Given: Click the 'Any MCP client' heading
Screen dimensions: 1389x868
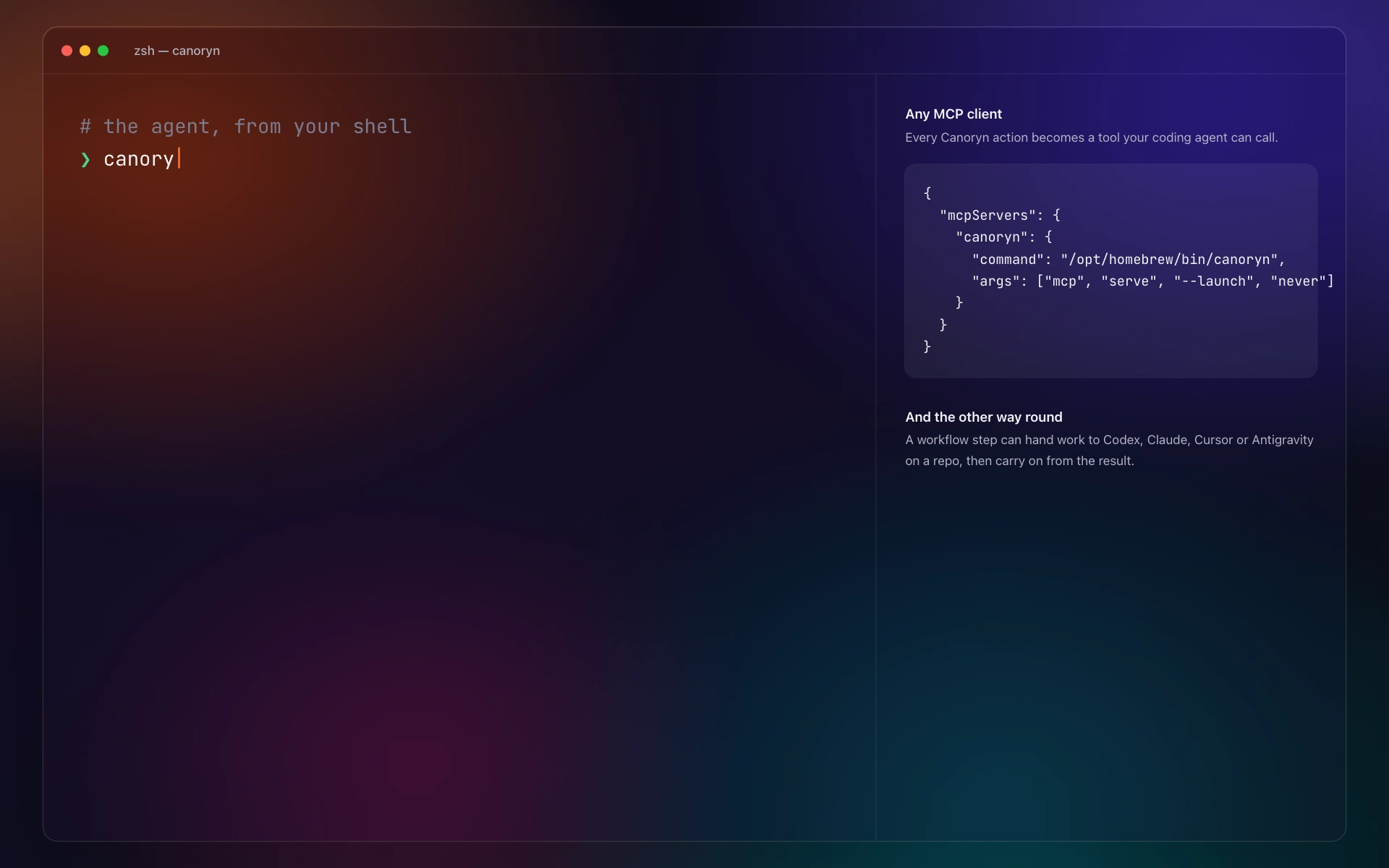Looking at the screenshot, I should 953,114.
